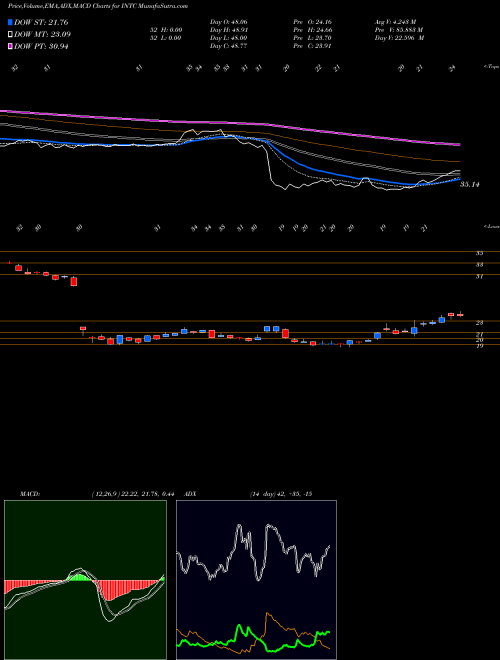This screenshot has height=660, width=500.
Task: Click the MACD panel title
Action: coord(29,494)
